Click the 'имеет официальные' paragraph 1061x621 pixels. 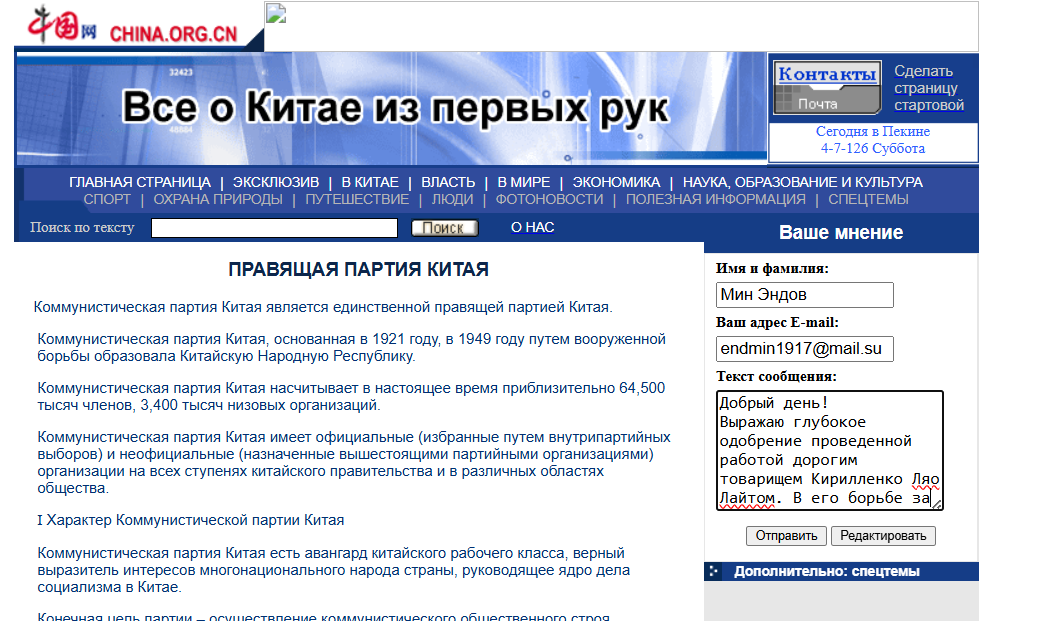(354, 463)
